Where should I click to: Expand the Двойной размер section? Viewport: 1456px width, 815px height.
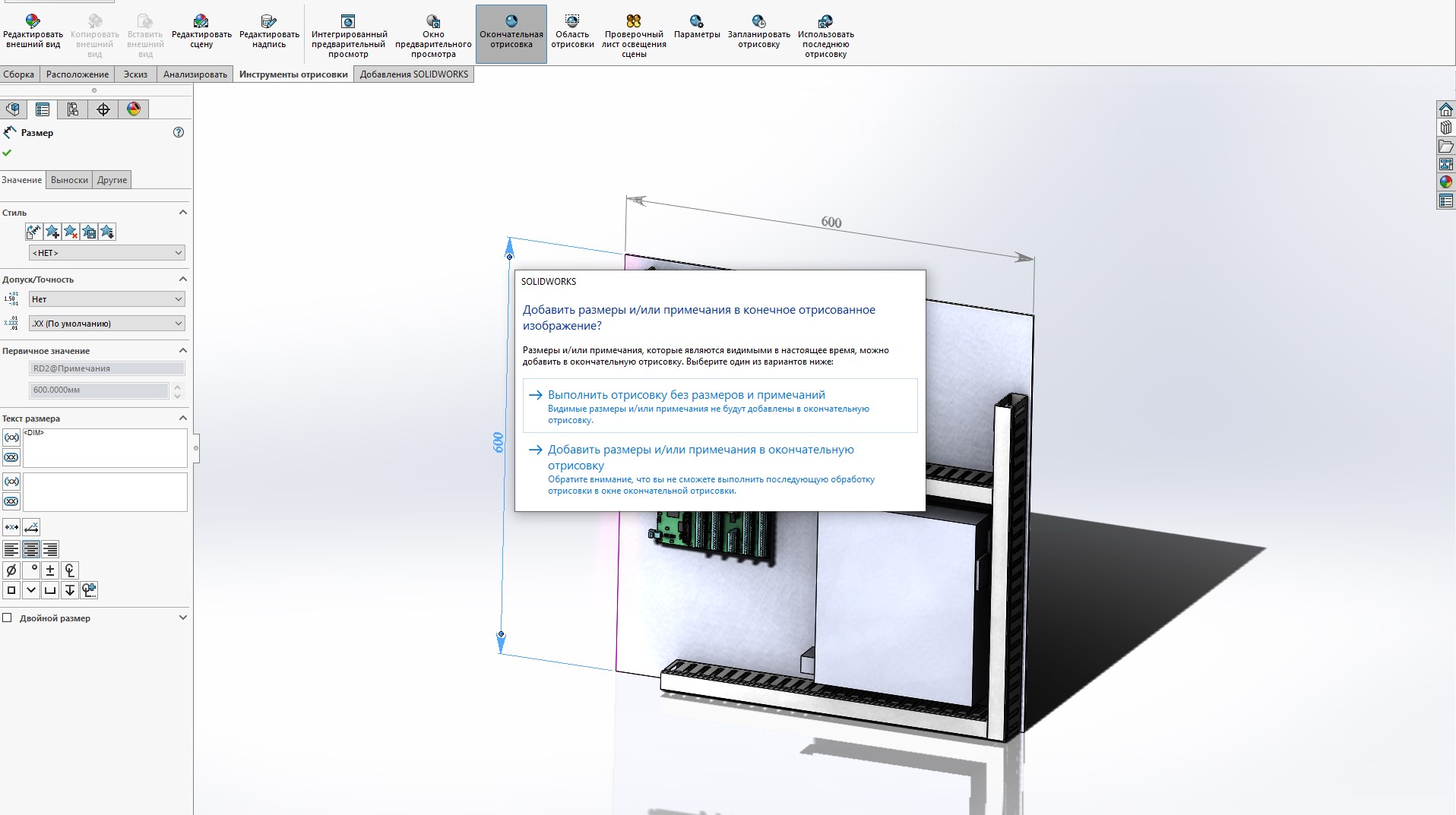(182, 618)
